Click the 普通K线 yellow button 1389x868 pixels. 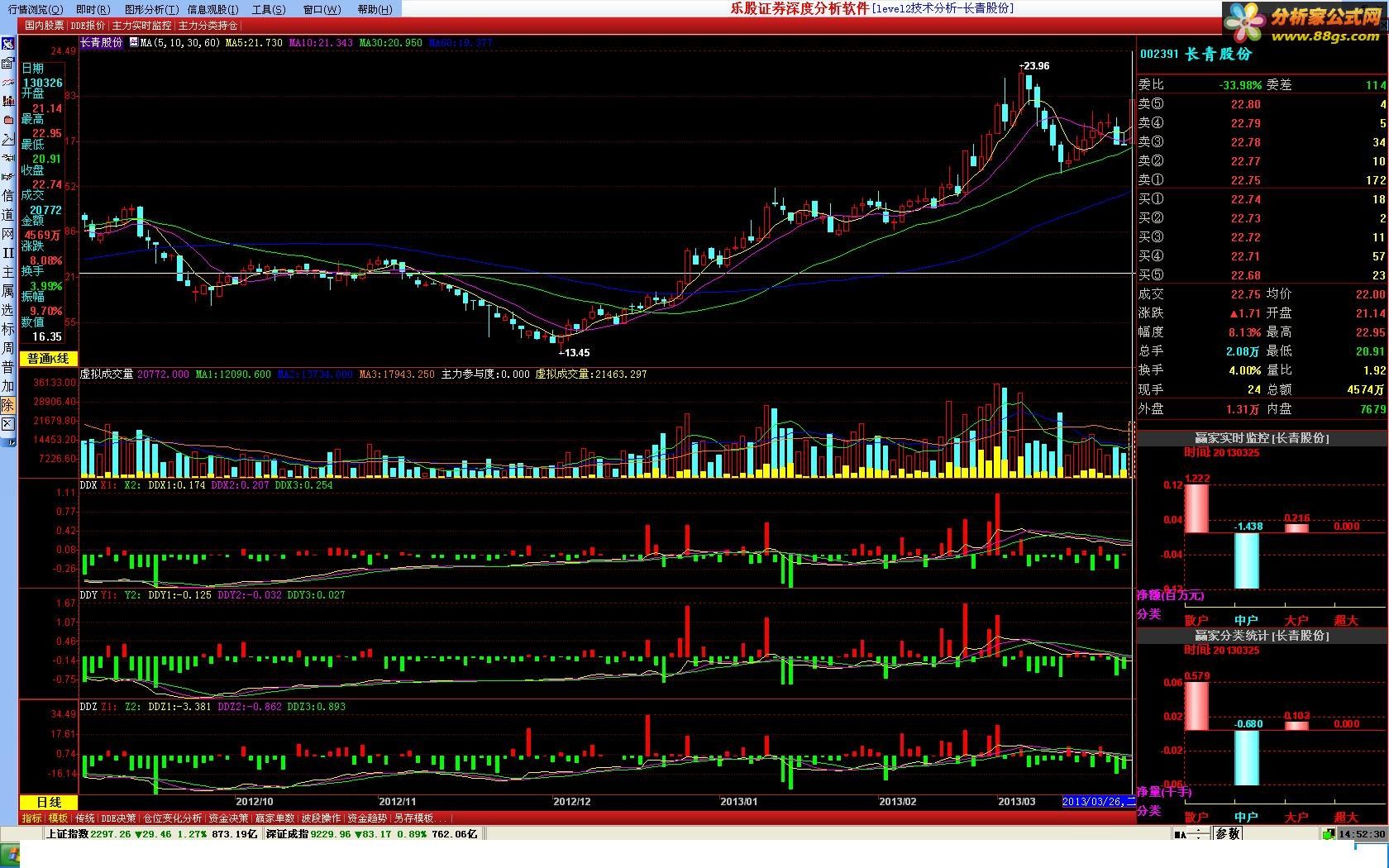49,358
